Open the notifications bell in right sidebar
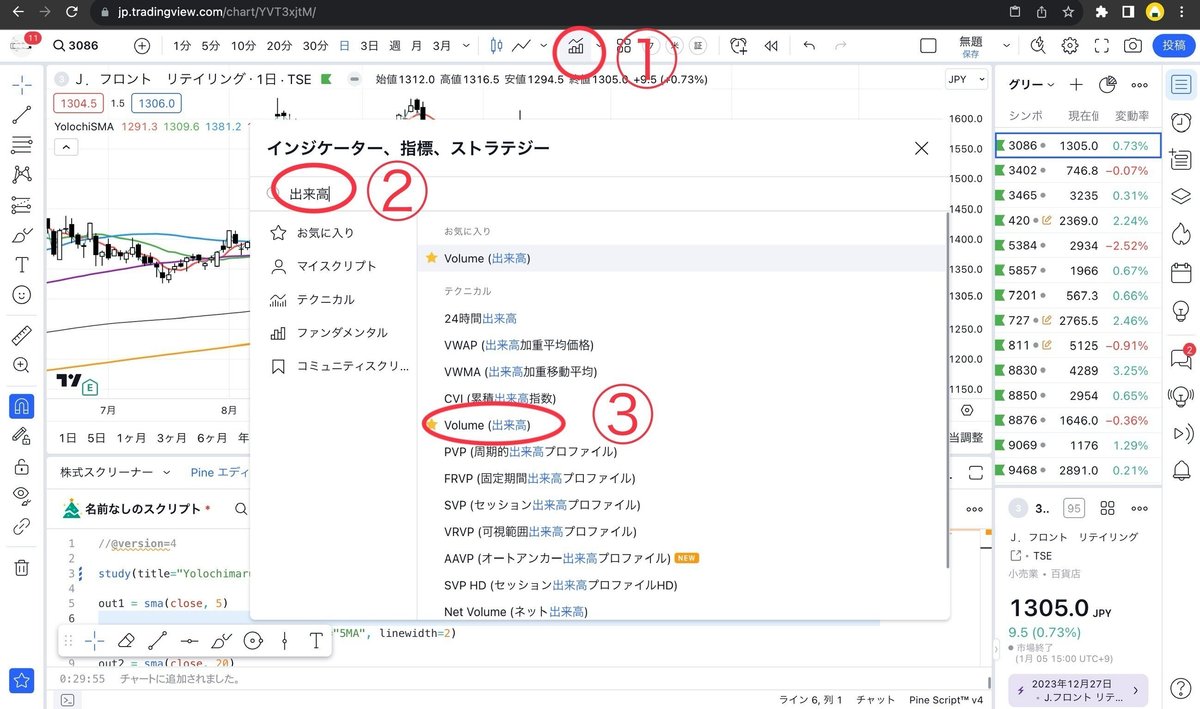This screenshot has width=1200, height=709. pyautogui.click(x=1181, y=470)
